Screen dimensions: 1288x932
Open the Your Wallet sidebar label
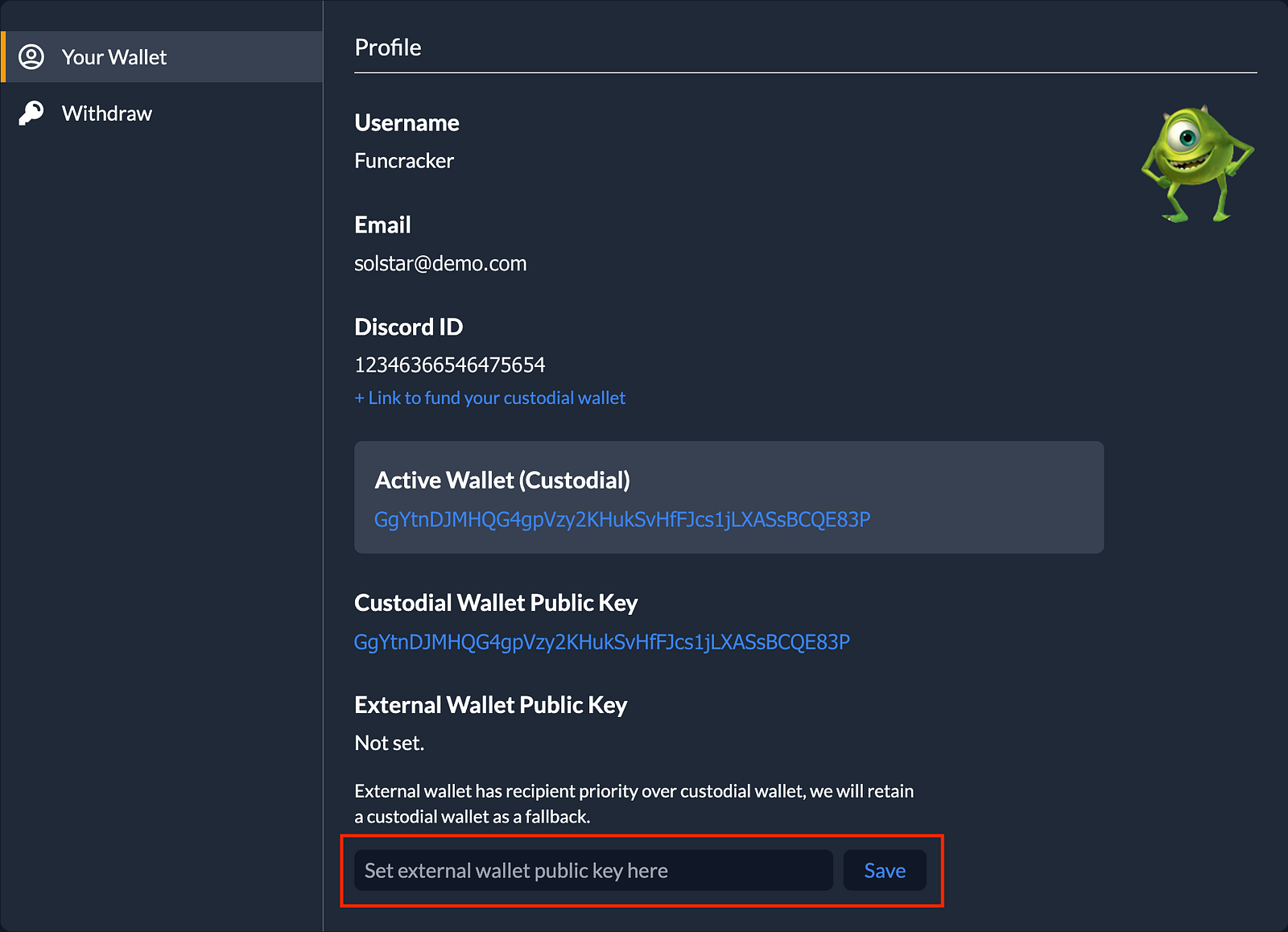[114, 57]
